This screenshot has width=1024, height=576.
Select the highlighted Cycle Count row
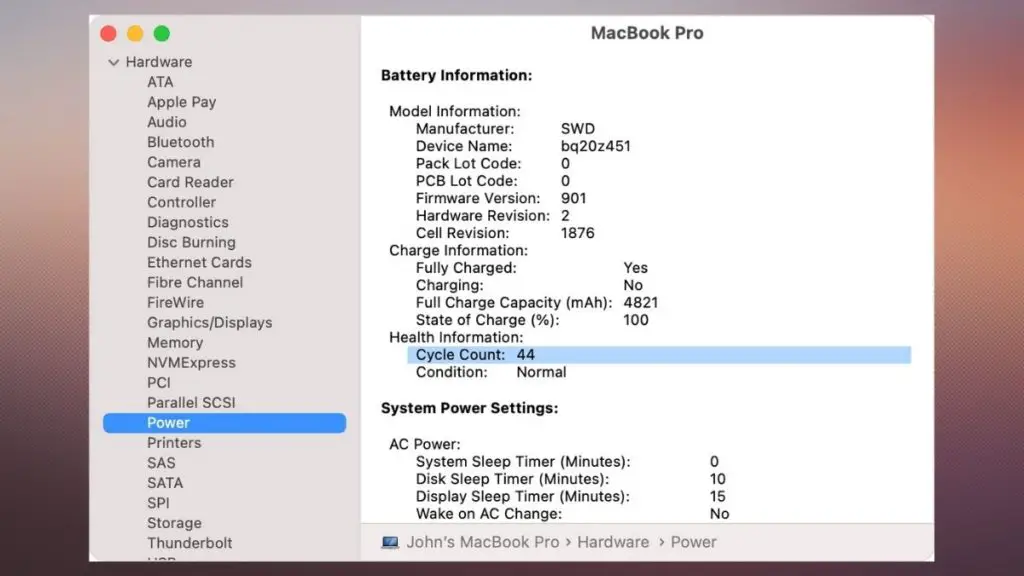[x=659, y=355]
